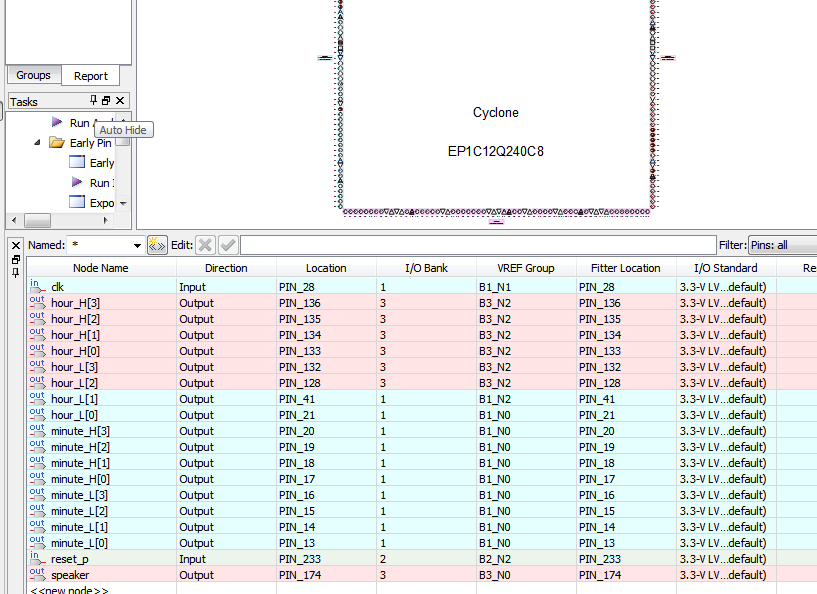Close the pin list pane on left edge
The width and height of the screenshot is (817, 594).
click(x=15, y=245)
